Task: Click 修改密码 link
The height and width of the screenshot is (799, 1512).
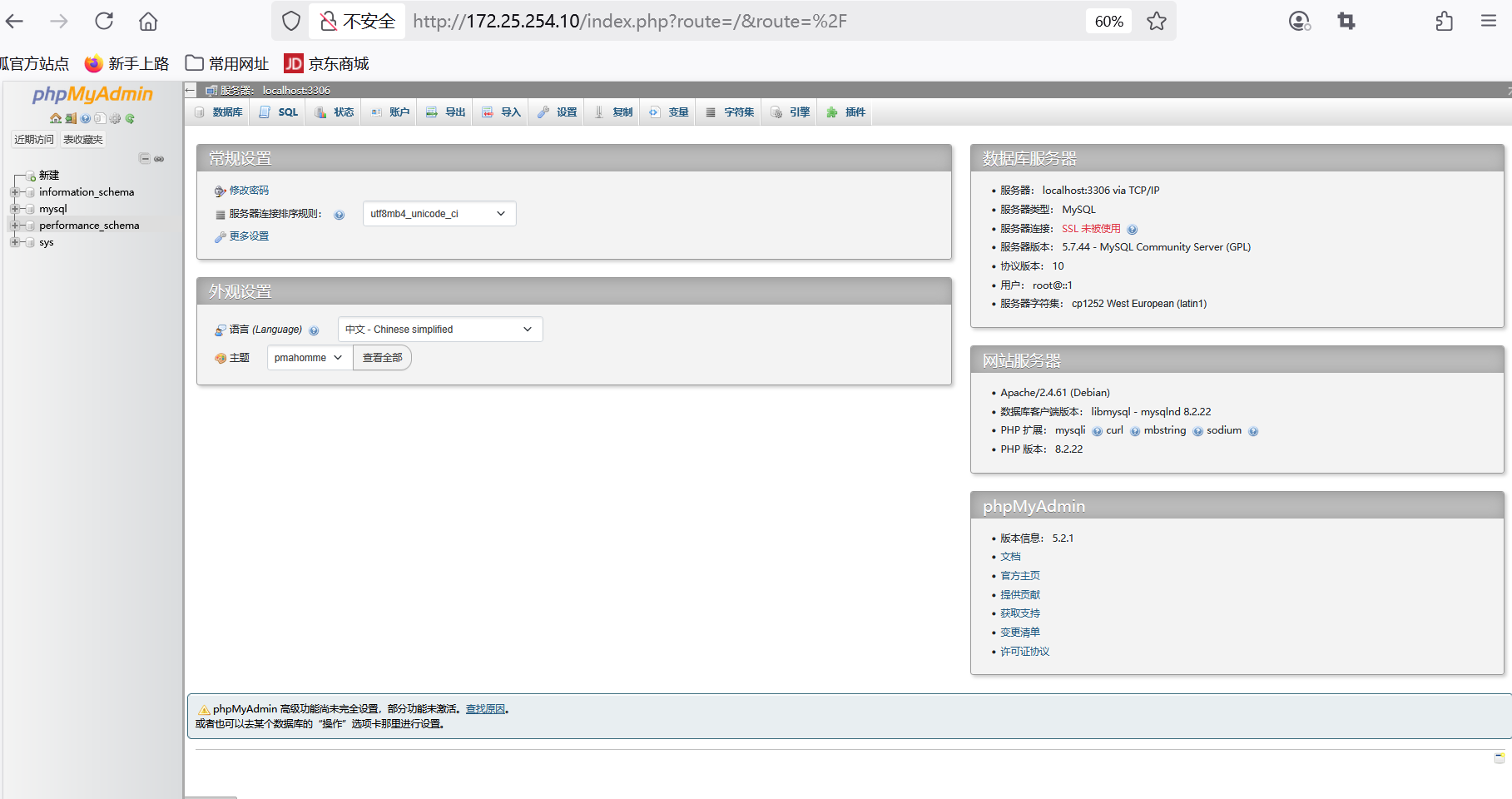Action: coord(249,191)
